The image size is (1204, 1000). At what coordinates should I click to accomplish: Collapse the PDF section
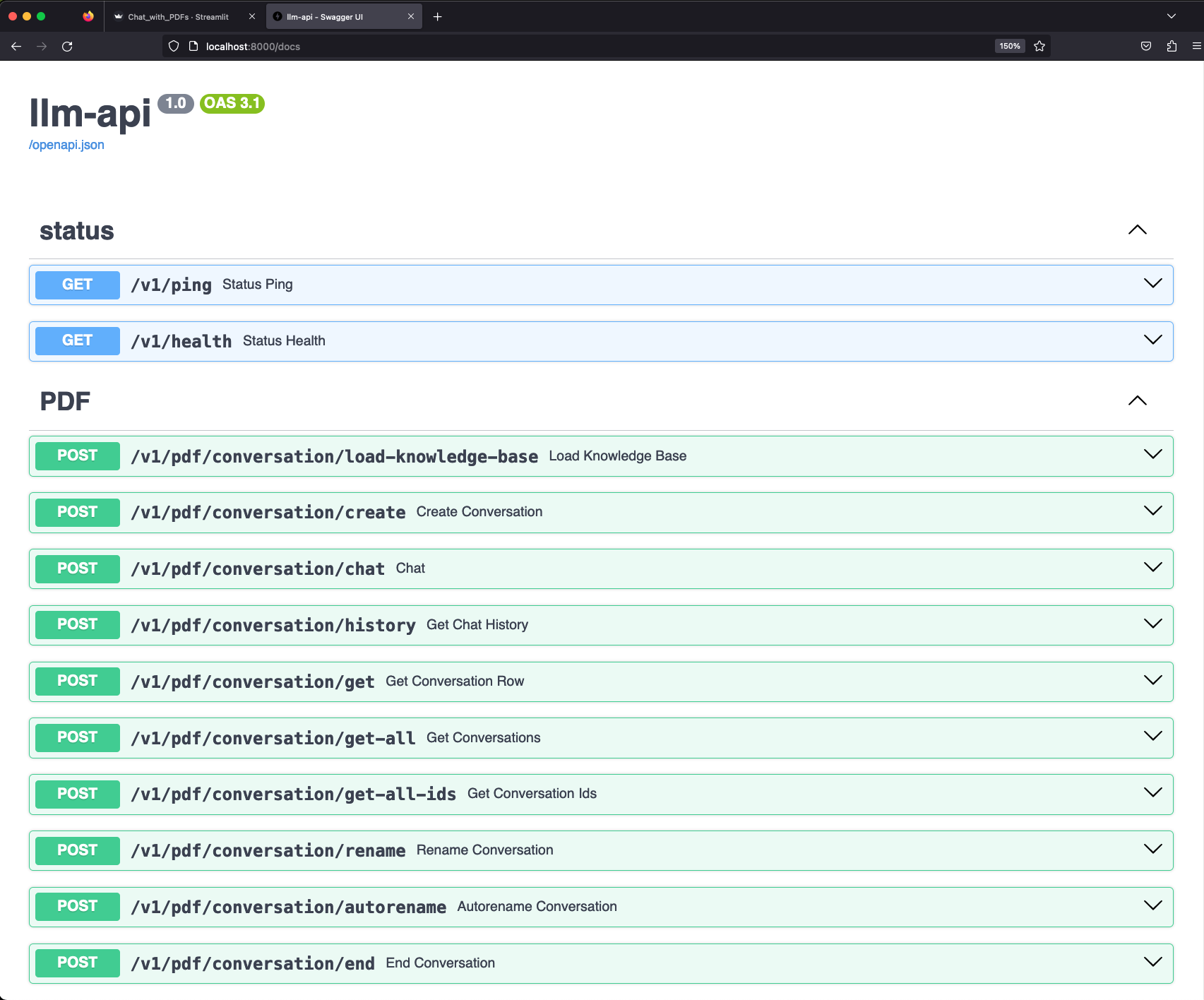(x=1138, y=400)
